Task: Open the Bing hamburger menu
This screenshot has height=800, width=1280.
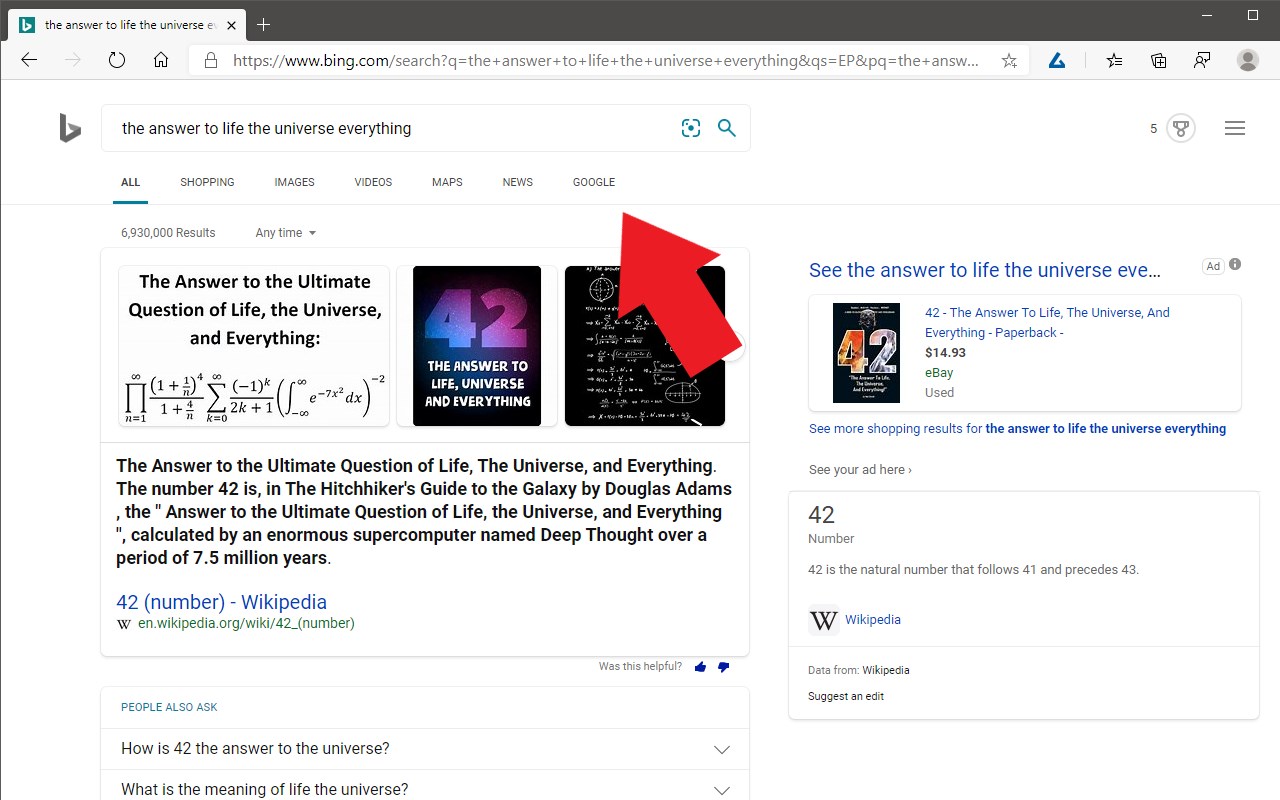Action: (x=1235, y=128)
